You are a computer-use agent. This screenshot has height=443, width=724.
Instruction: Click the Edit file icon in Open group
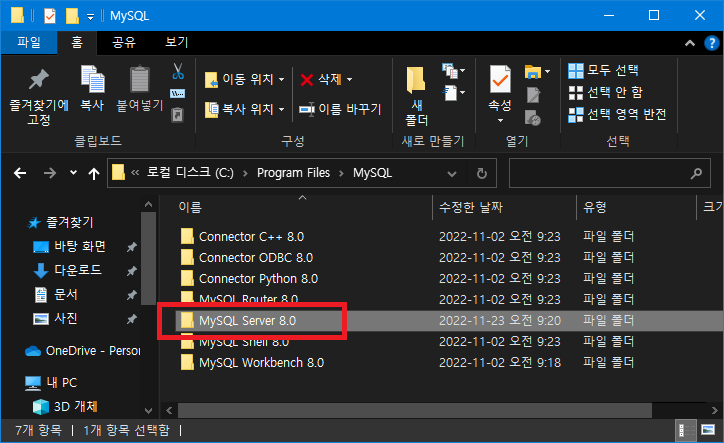coord(533,95)
